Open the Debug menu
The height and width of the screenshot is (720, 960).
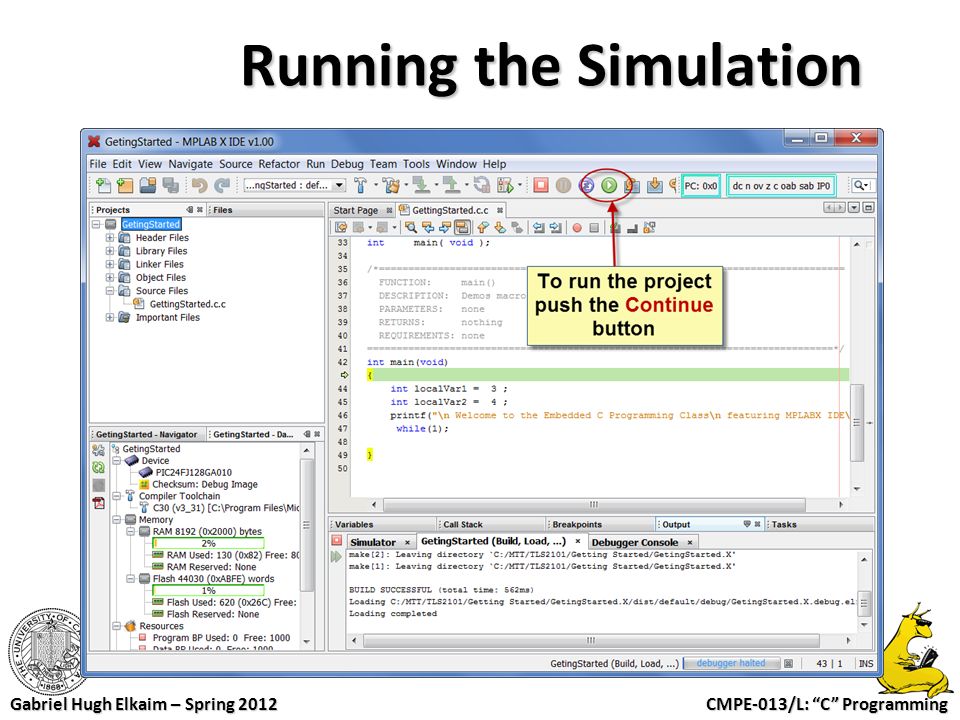tap(347, 164)
